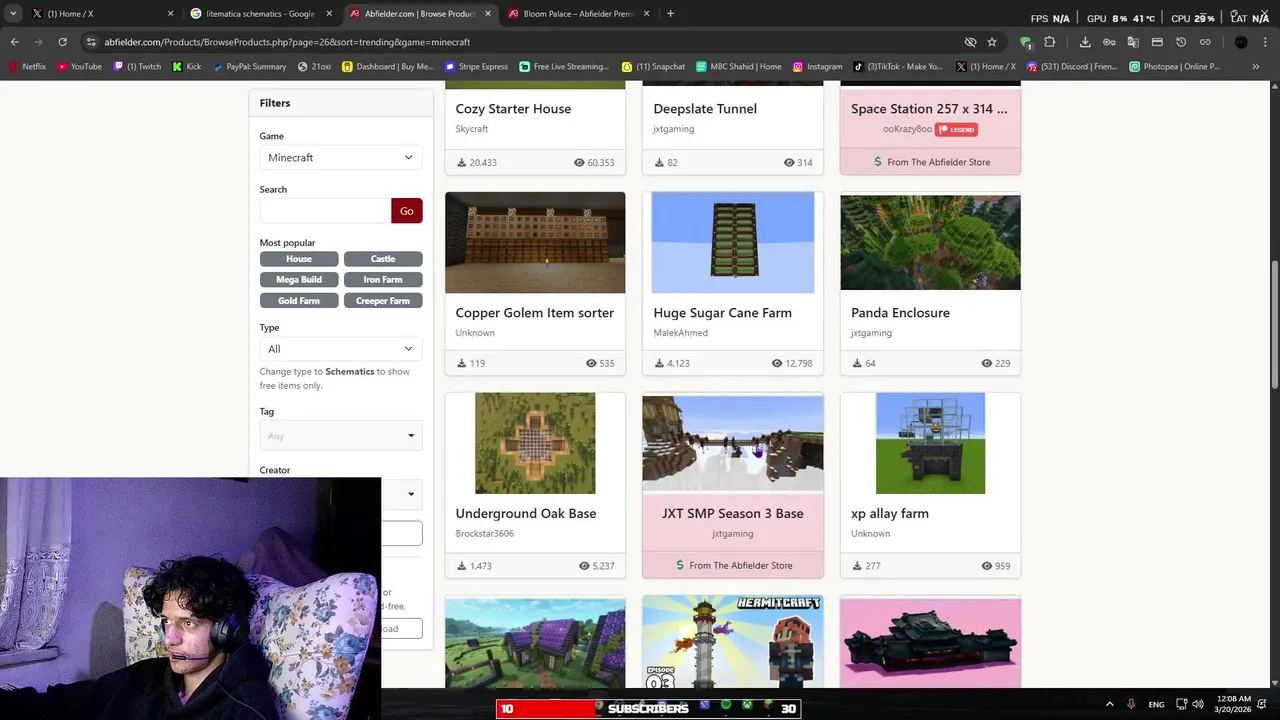This screenshot has width=1280, height=720.
Task: Click the download icon on Underground Oak Base
Action: click(462, 566)
